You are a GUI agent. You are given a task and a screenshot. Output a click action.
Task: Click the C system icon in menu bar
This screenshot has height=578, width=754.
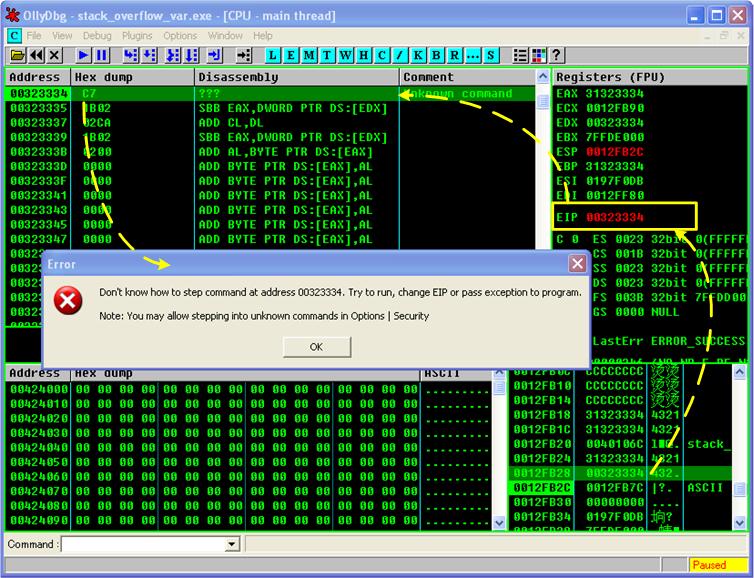tap(14, 36)
